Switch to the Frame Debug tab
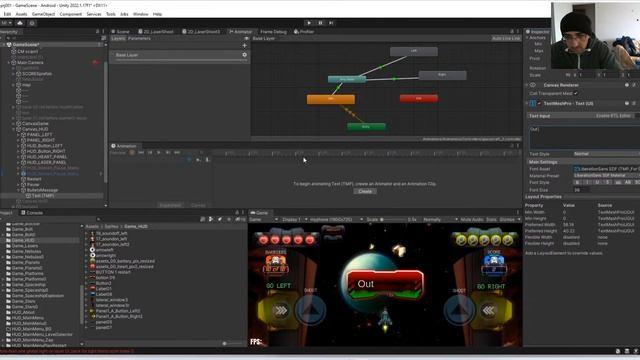This screenshot has height=360, width=640. 273,31
